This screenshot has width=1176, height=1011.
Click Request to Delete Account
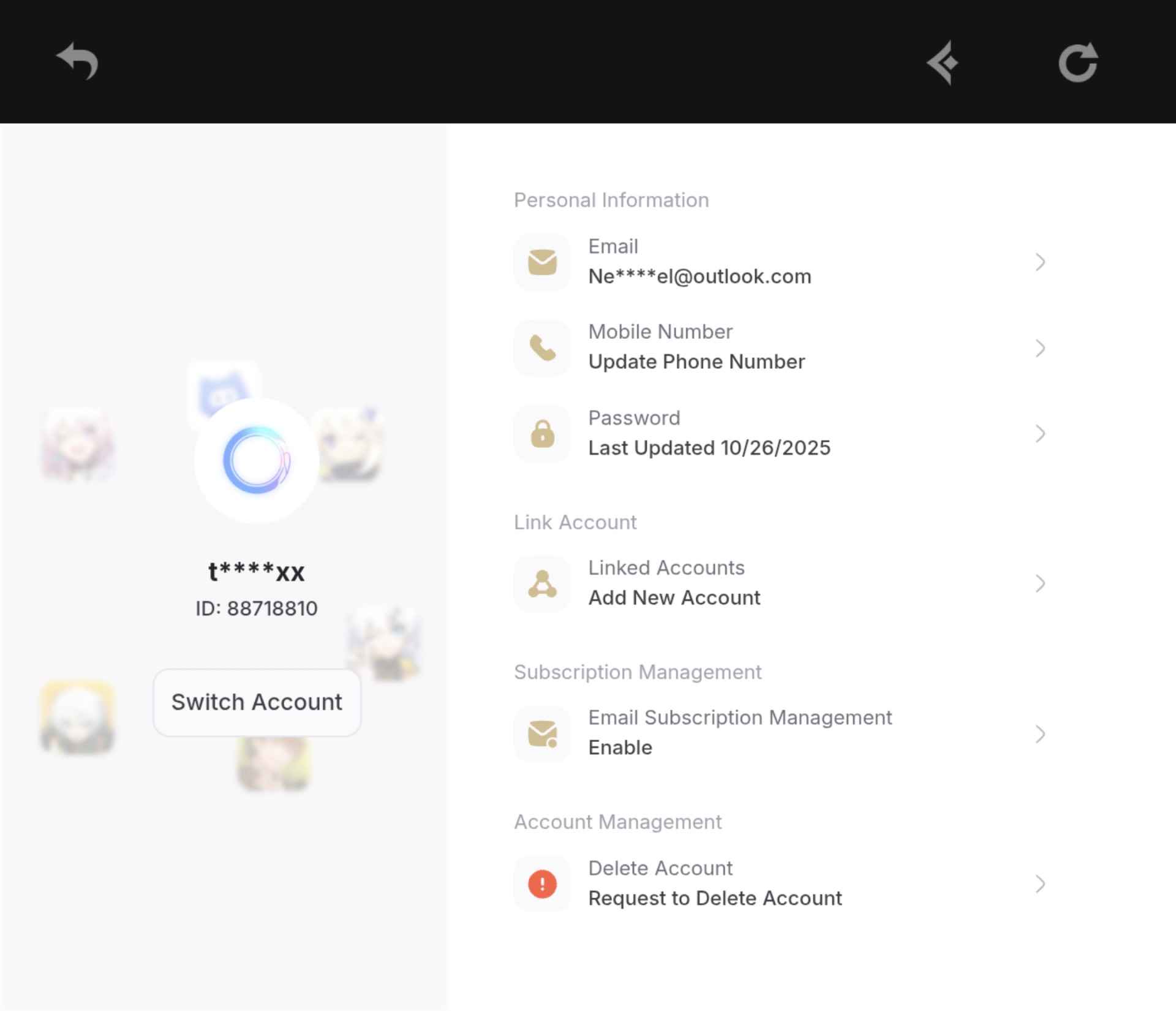(x=715, y=898)
